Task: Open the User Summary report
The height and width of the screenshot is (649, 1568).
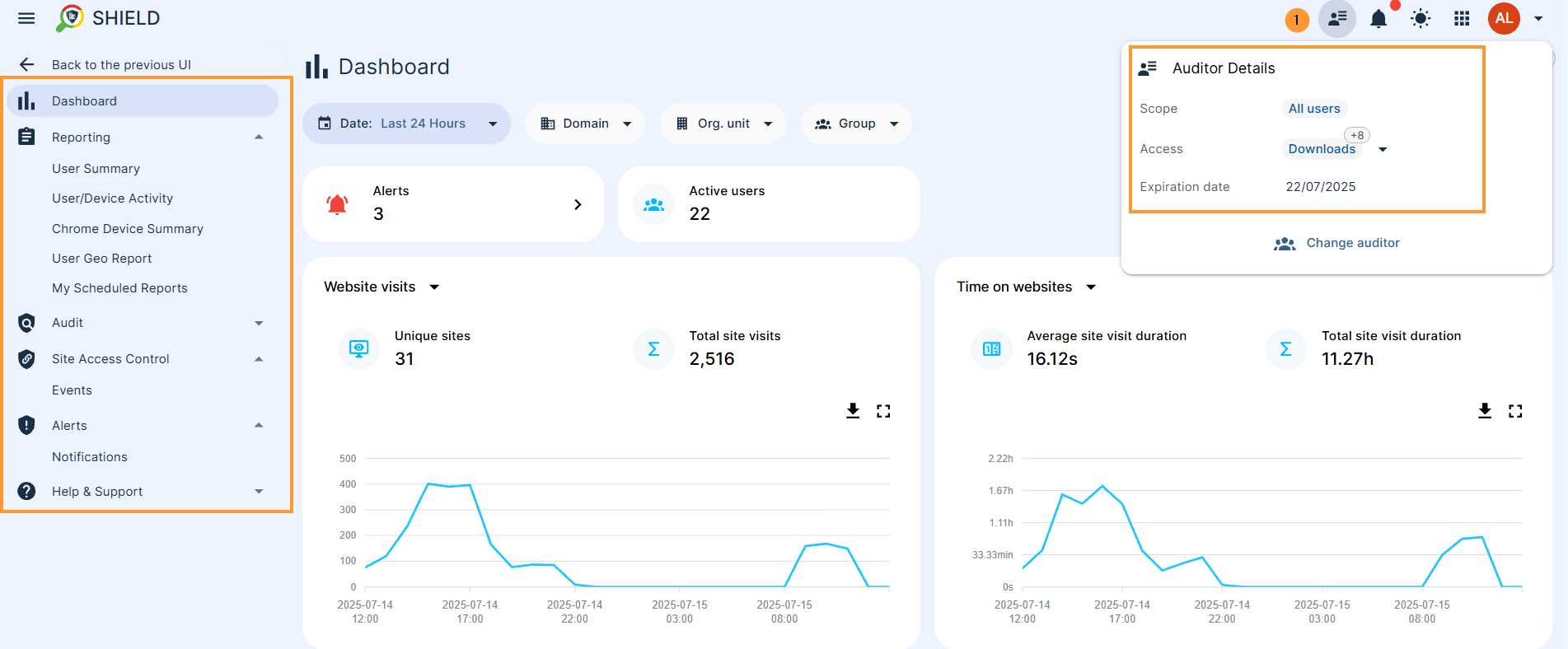Action: tap(96, 168)
